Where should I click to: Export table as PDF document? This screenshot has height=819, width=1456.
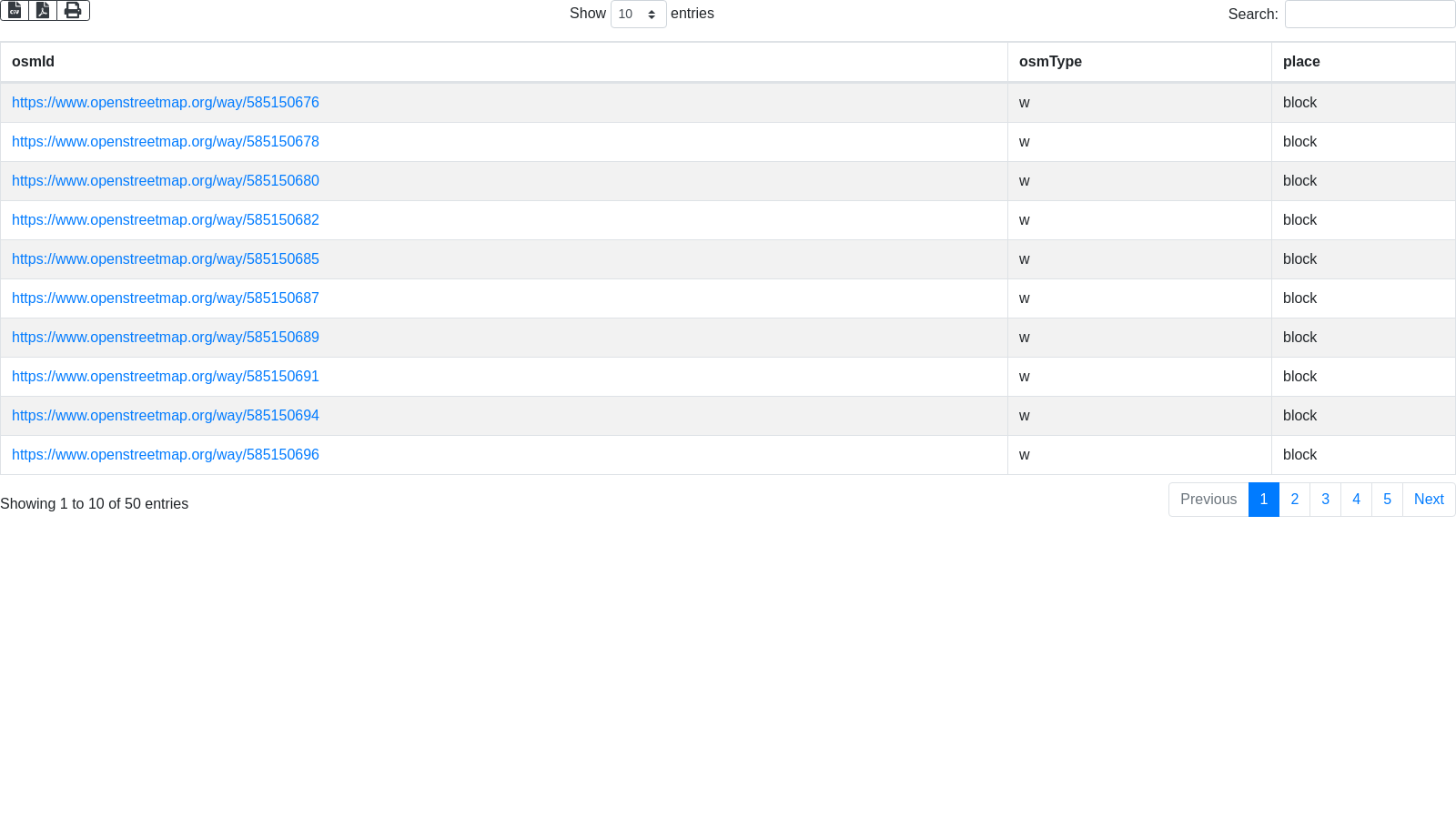tap(43, 10)
